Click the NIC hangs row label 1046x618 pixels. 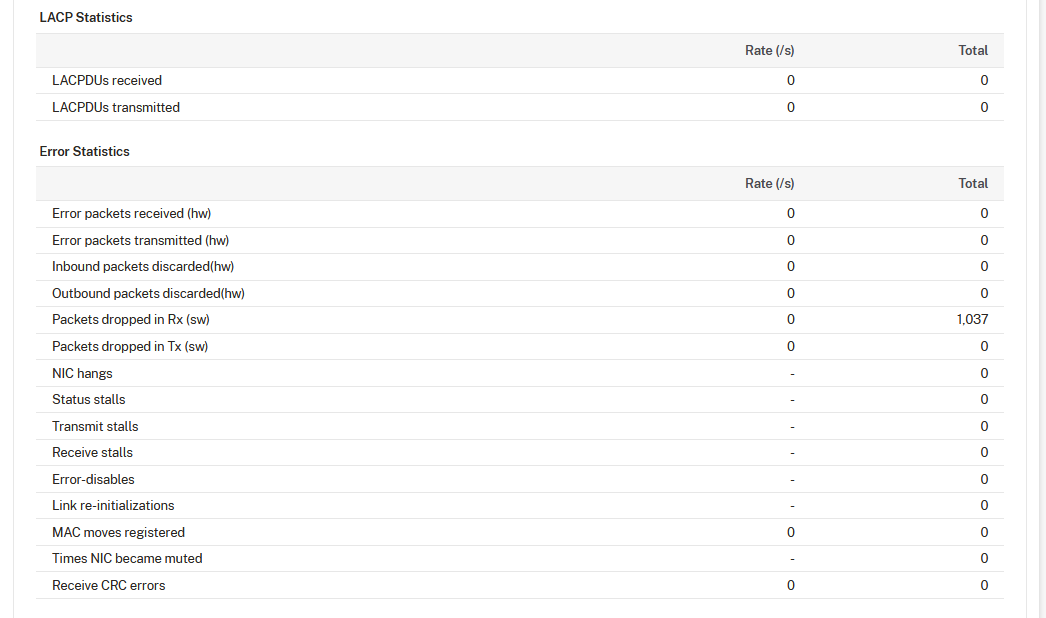pyautogui.click(x=82, y=374)
